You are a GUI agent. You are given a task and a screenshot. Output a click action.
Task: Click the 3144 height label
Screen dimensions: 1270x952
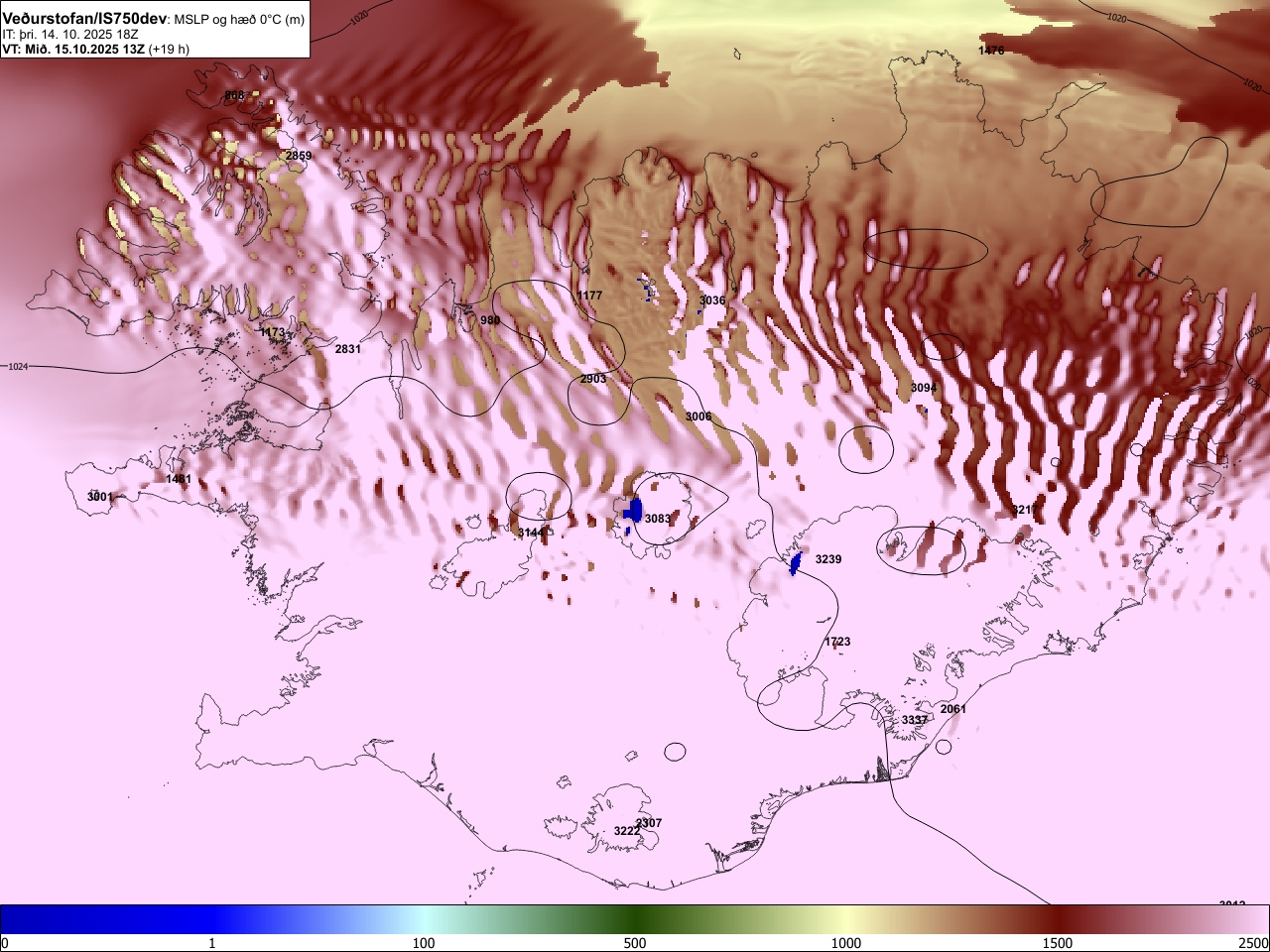pyautogui.click(x=531, y=533)
